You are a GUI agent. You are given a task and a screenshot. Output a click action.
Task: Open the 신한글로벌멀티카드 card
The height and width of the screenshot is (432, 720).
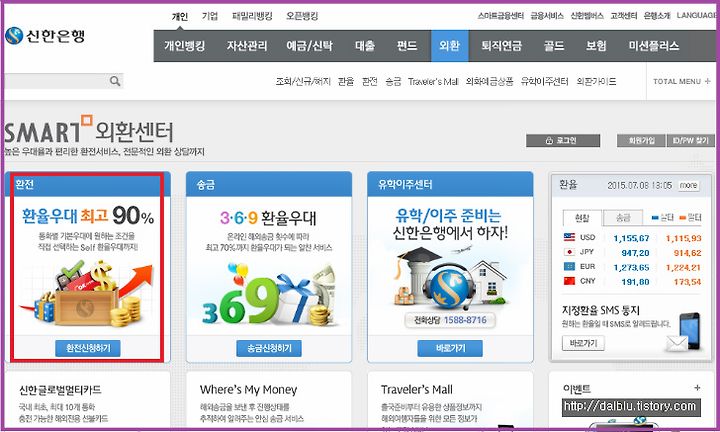click(x=60, y=390)
